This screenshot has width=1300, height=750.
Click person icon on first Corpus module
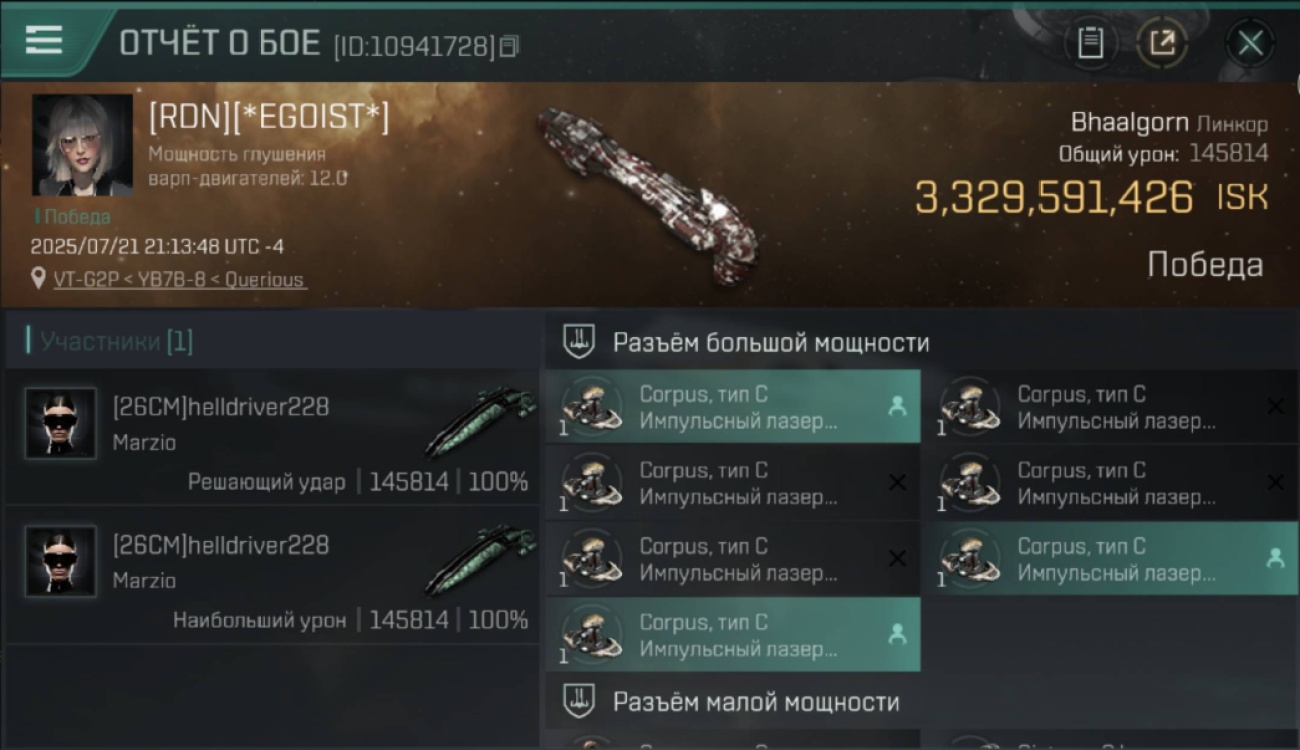(x=897, y=406)
